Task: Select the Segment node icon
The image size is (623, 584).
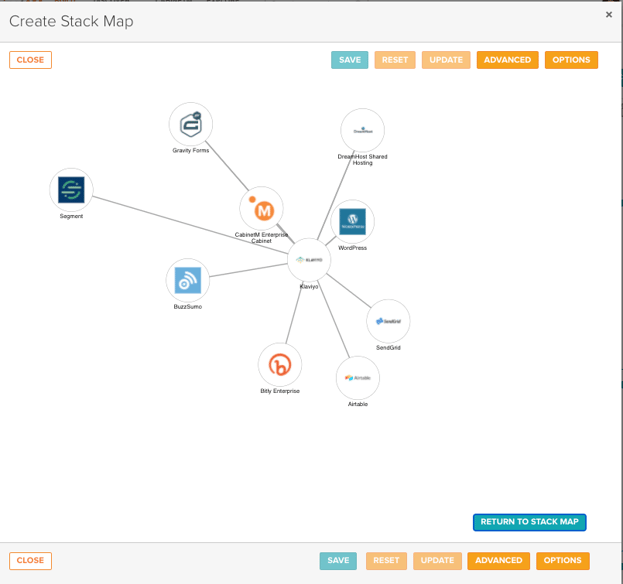Action: pyautogui.click(x=71, y=190)
